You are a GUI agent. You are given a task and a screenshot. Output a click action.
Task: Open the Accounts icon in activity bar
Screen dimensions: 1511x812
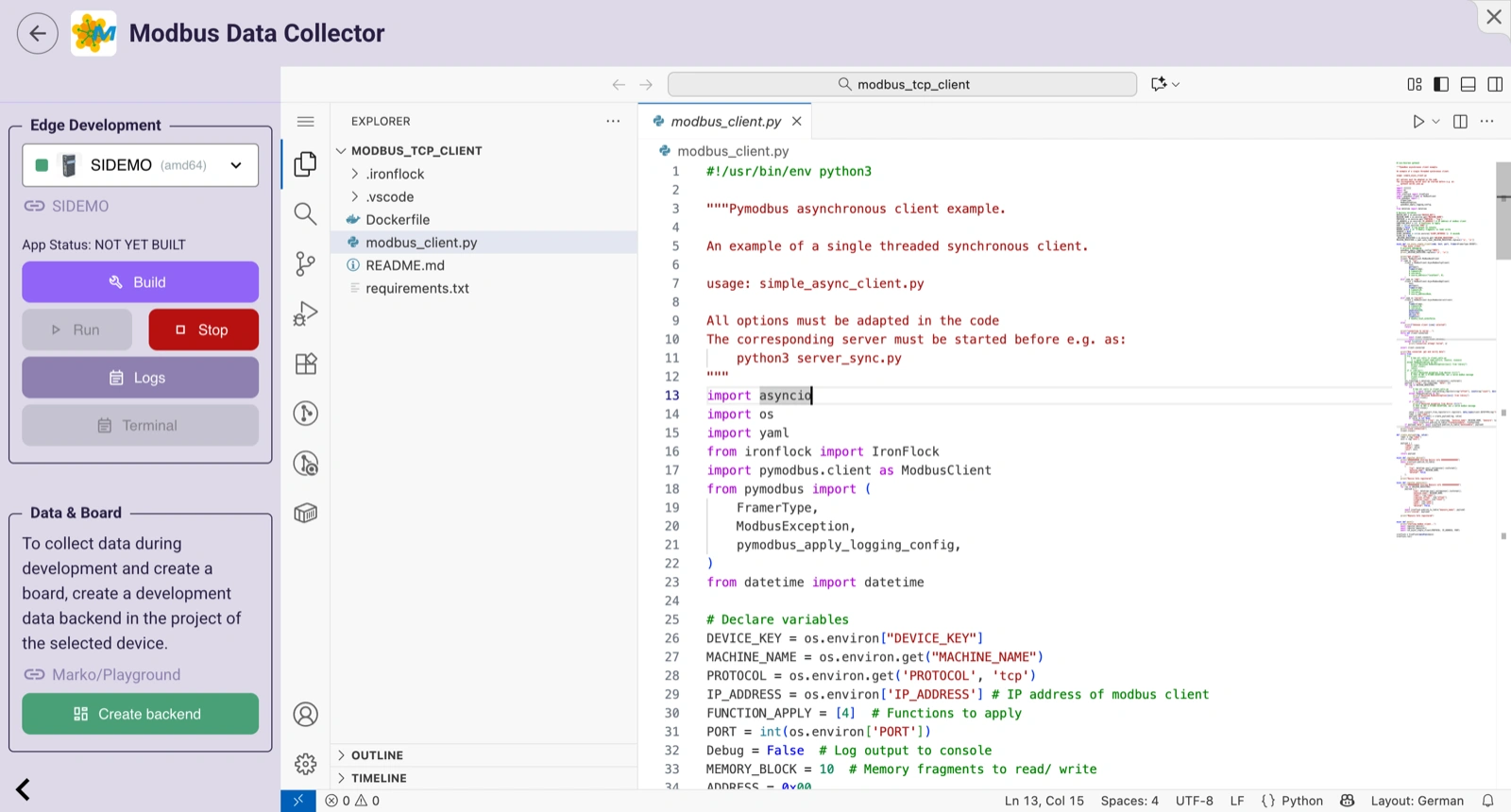(x=305, y=715)
